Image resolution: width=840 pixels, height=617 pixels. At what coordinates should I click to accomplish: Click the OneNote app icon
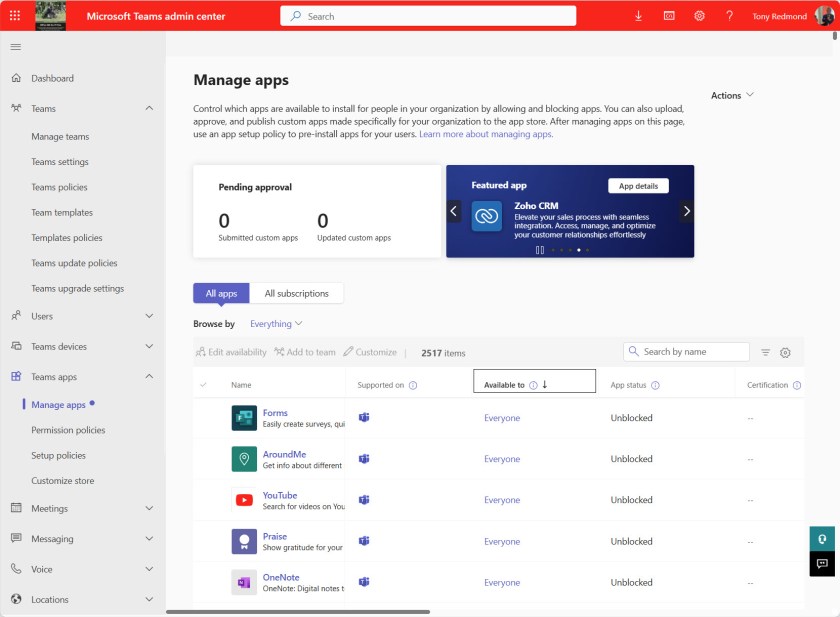[x=244, y=582]
